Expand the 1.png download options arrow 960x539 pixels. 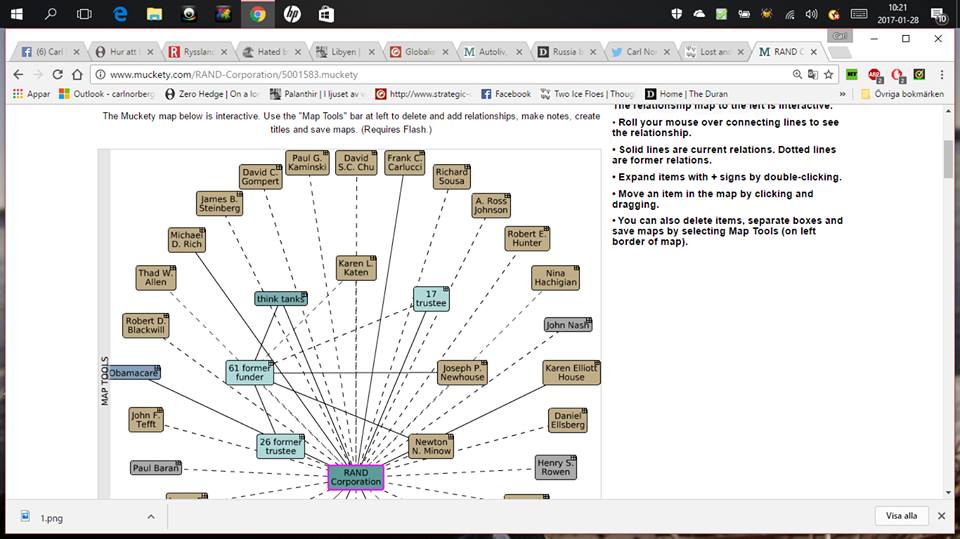point(151,516)
